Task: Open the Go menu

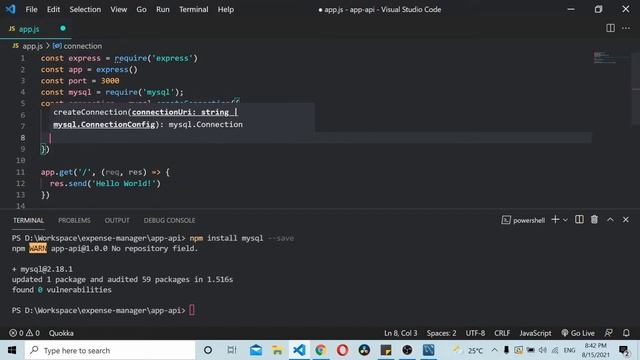Action: [x=141, y=9]
